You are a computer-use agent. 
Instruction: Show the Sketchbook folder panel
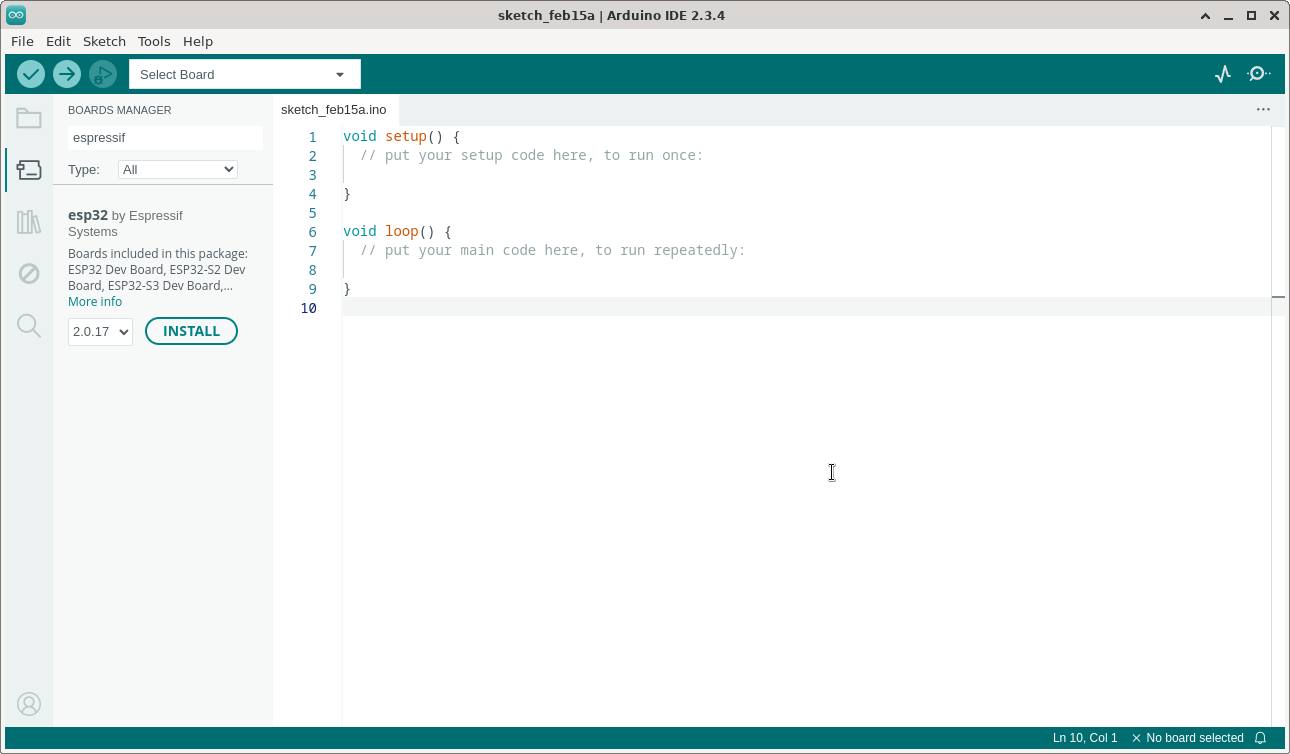29,118
